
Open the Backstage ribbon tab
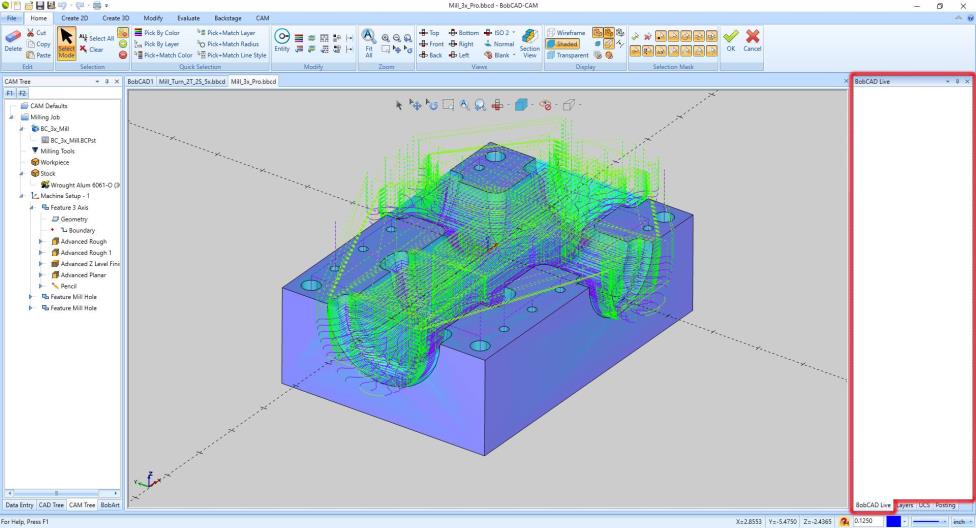227,18
